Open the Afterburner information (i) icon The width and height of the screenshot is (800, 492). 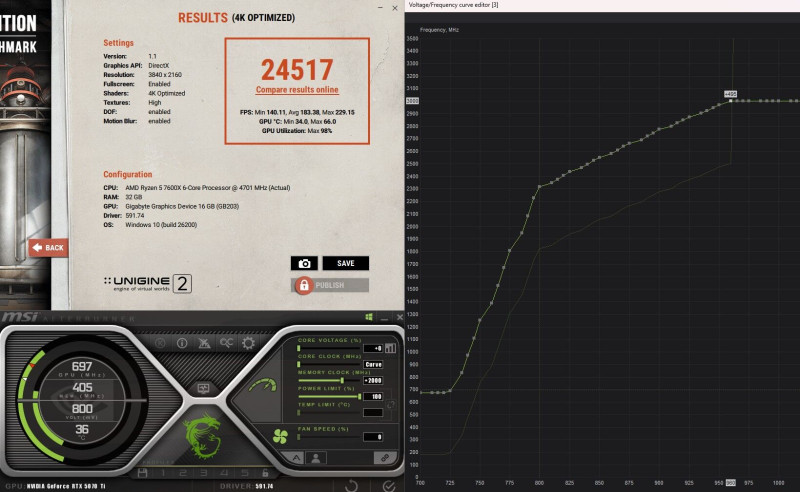pyautogui.click(x=182, y=343)
